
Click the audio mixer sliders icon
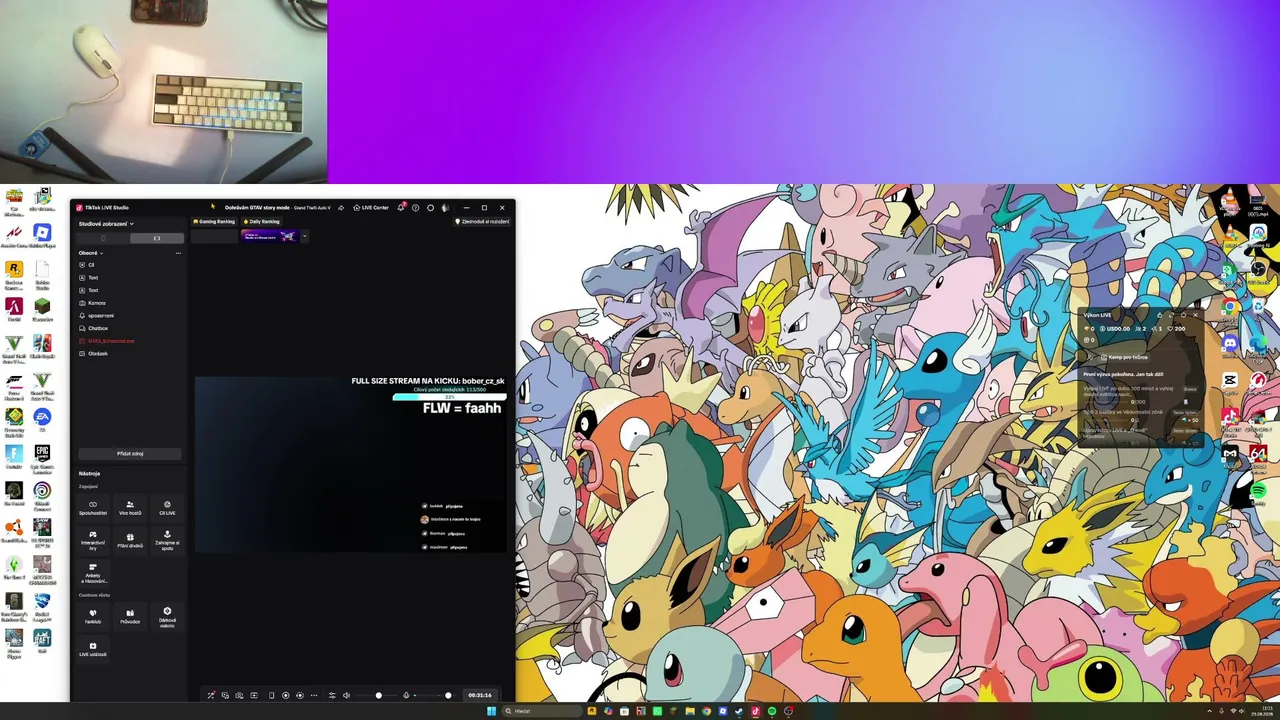tap(332, 695)
